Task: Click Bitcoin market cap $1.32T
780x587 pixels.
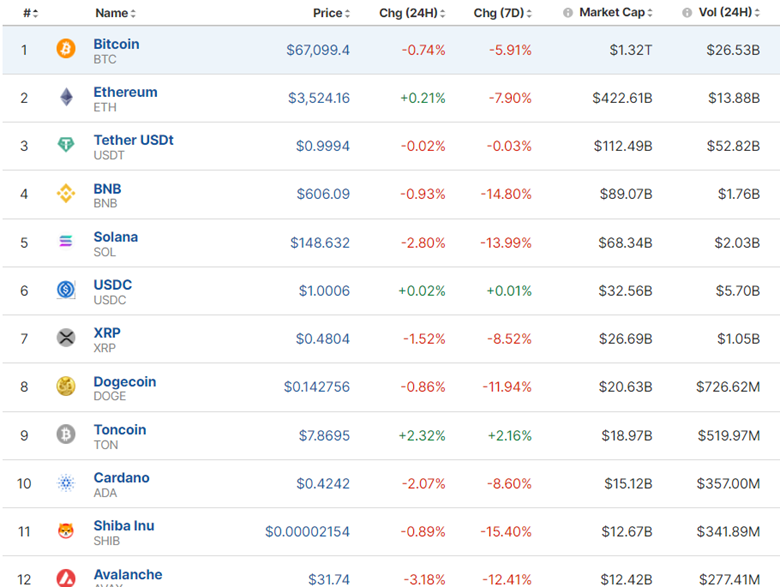Action: (631, 50)
